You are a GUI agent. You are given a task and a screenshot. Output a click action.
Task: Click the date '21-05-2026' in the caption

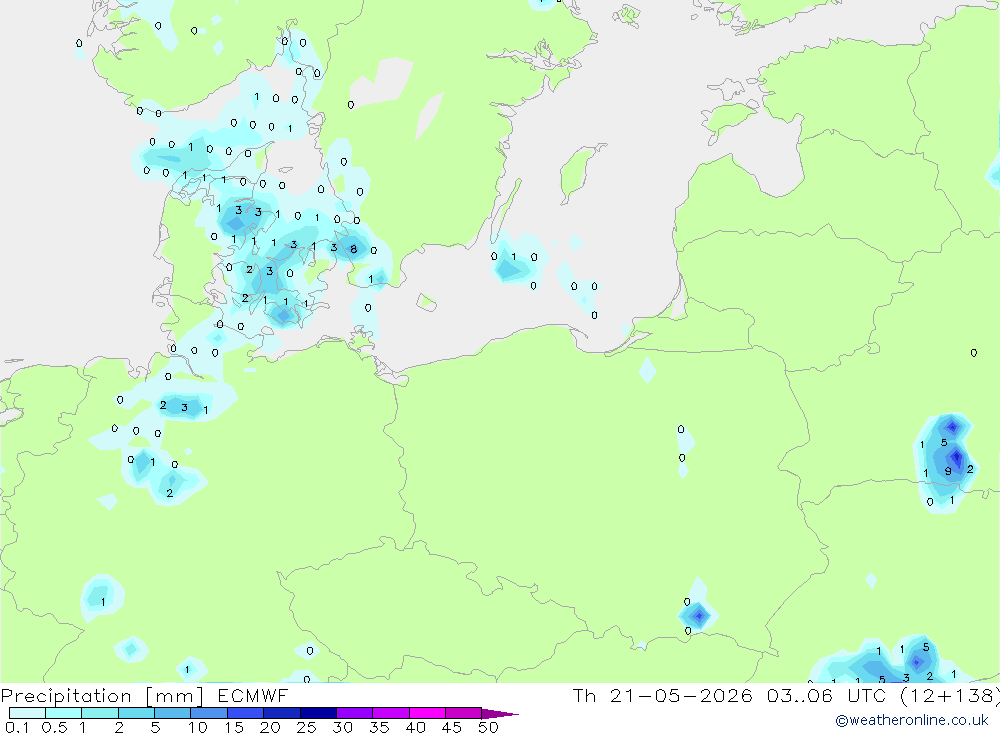[x=681, y=695]
